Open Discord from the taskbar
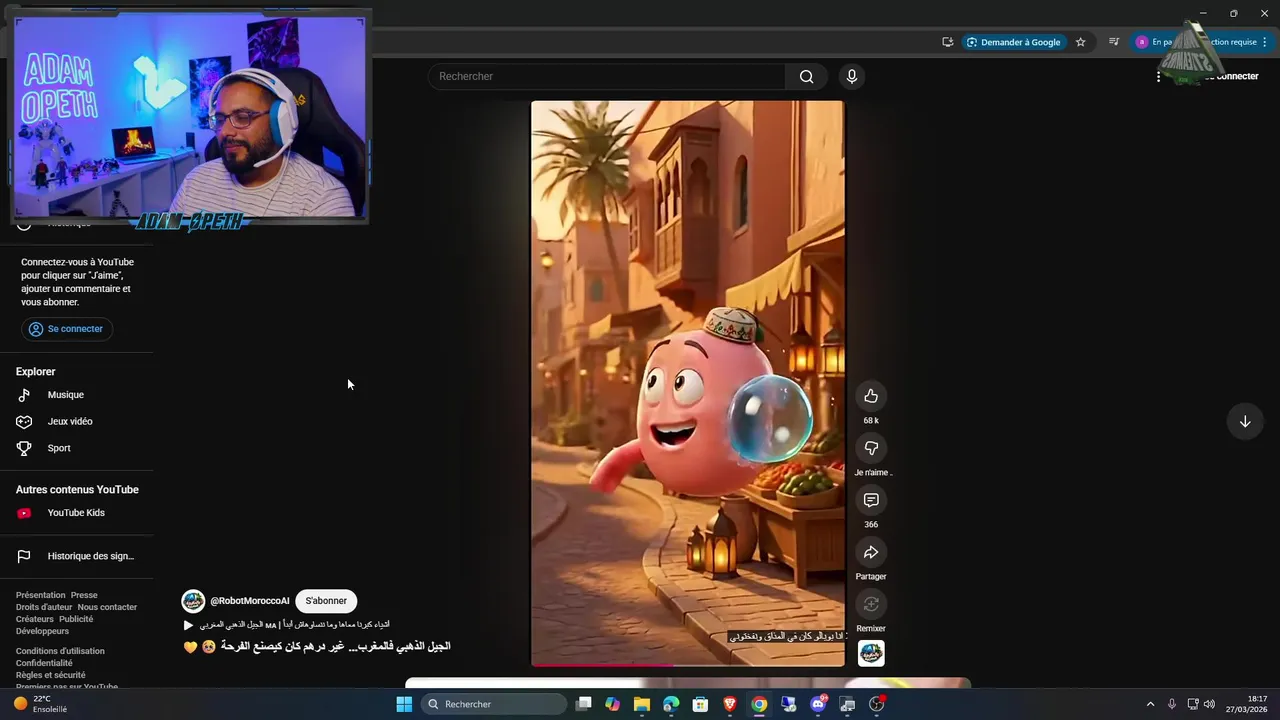The image size is (1280, 720). (x=818, y=704)
